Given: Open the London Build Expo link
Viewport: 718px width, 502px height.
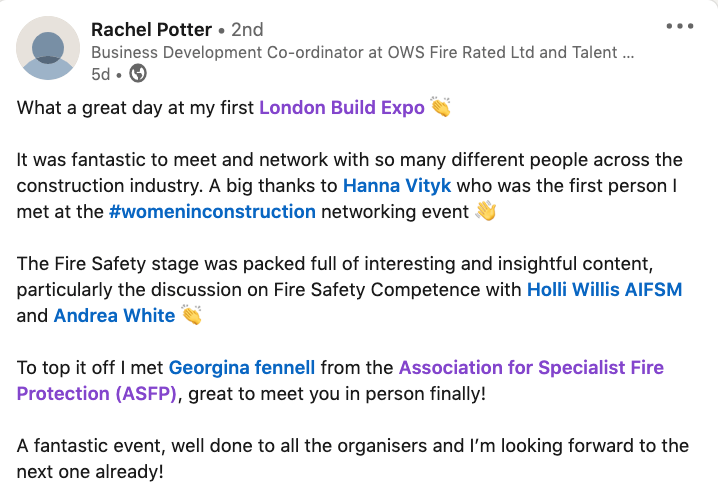Looking at the screenshot, I should click(341, 107).
